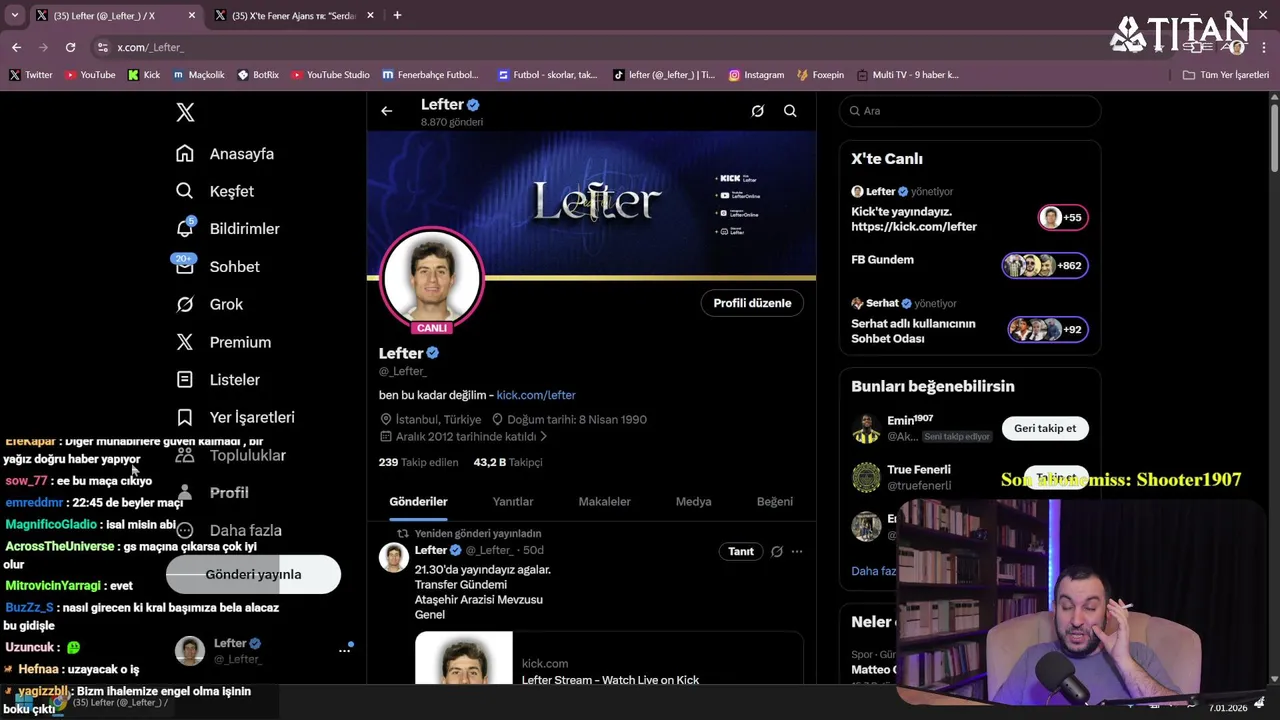Click Grok icon on the post
1280x720 pixels.
pyautogui.click(x=776, y=551)
